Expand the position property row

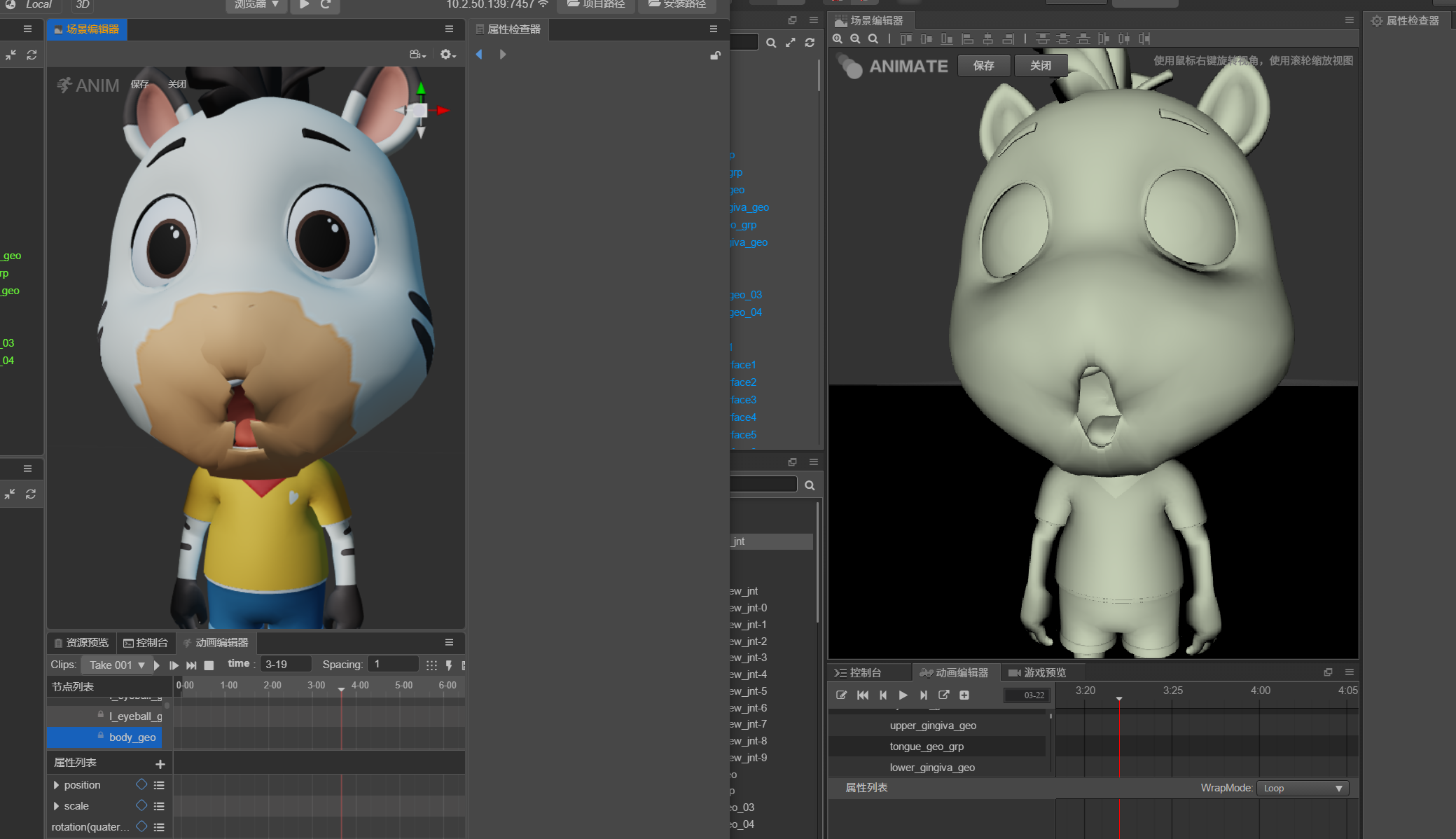click(56, 785)
